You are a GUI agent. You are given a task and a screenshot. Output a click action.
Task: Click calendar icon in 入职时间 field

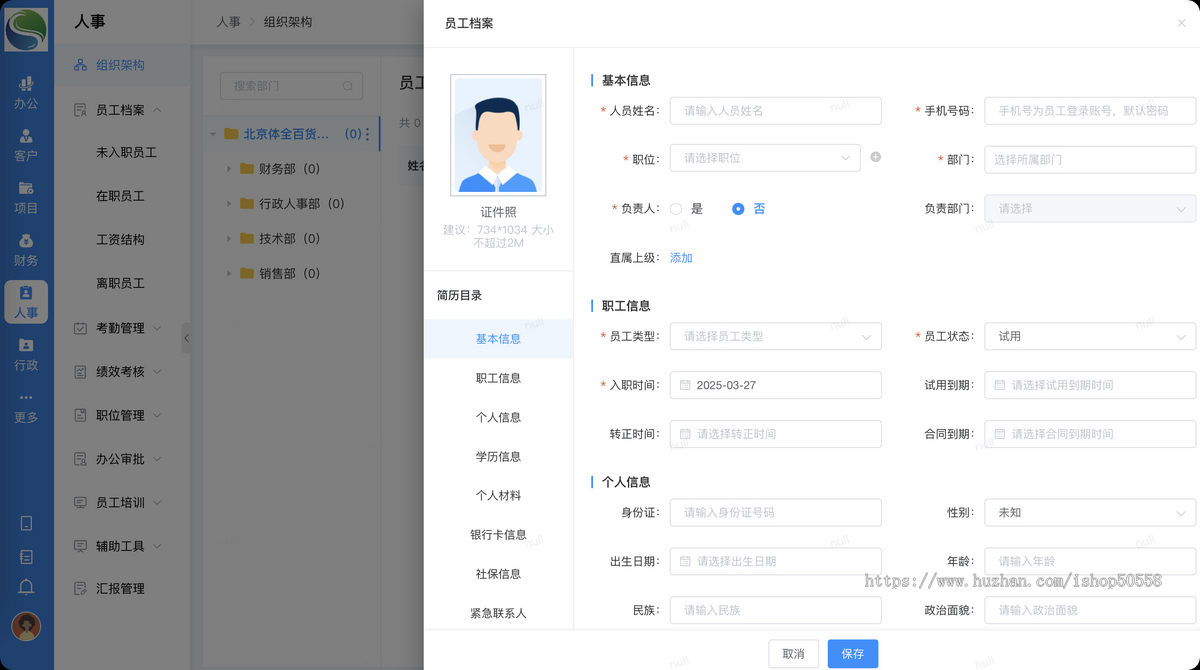tap(685, 385)
